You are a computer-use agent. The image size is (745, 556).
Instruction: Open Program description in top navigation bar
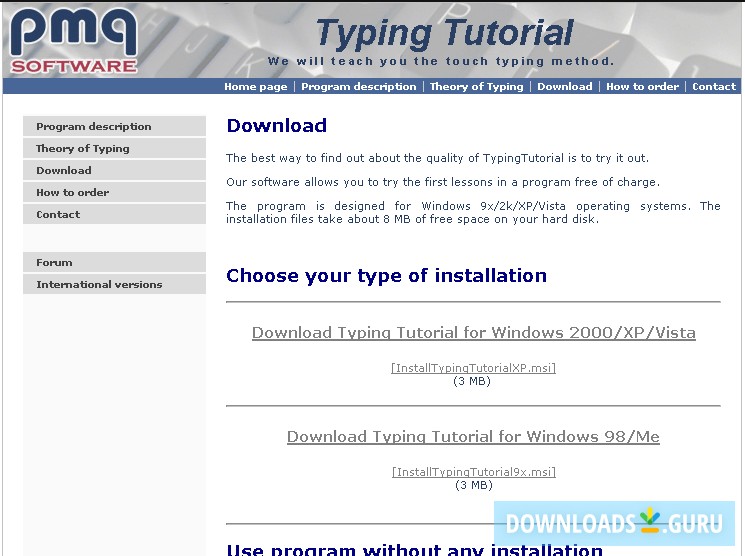[x=359, y=86]
